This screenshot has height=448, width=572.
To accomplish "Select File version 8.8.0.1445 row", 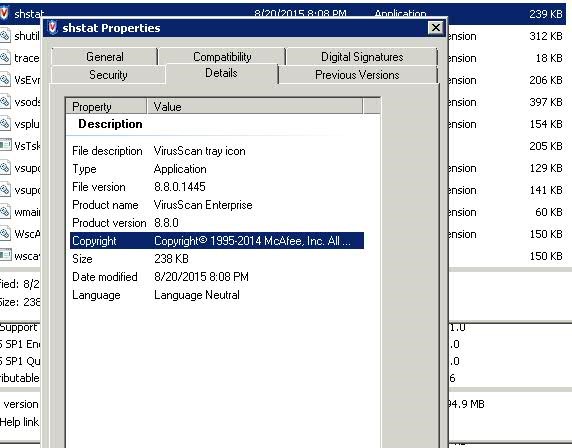I will [x=217, y=187].
